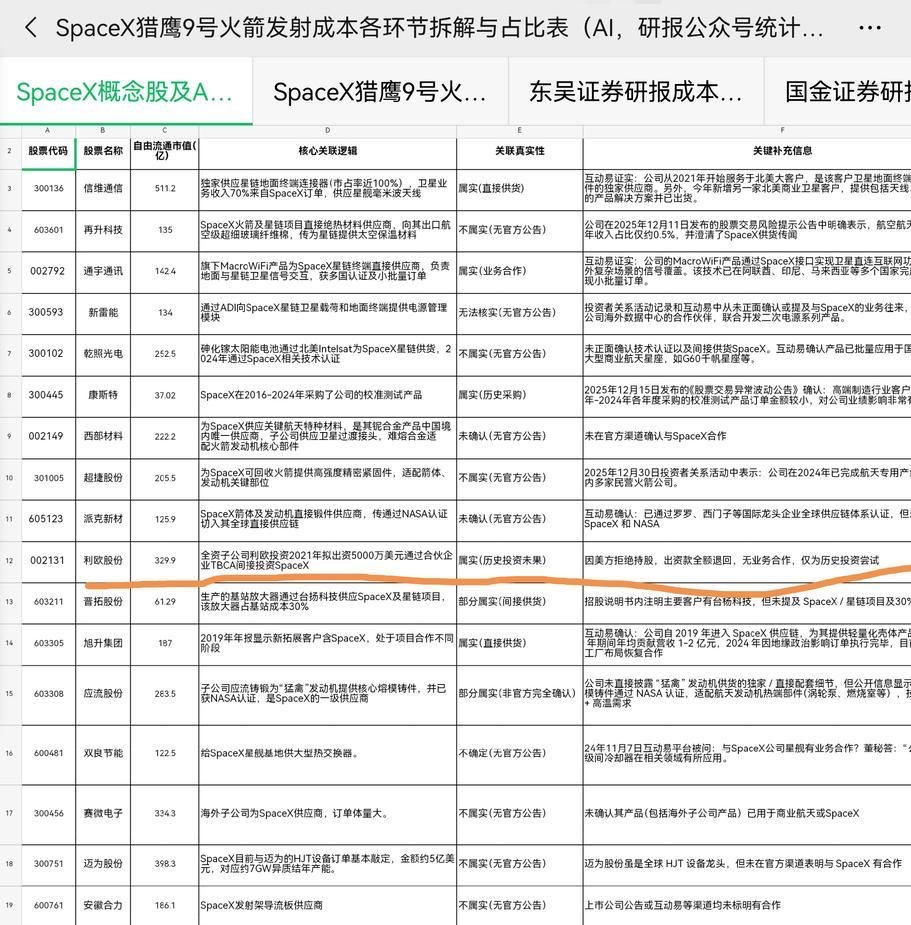Open the 国金证券研 sheet tab
Image resolution: width=911 pixels, height=925 pixels.
pos(838,91)
